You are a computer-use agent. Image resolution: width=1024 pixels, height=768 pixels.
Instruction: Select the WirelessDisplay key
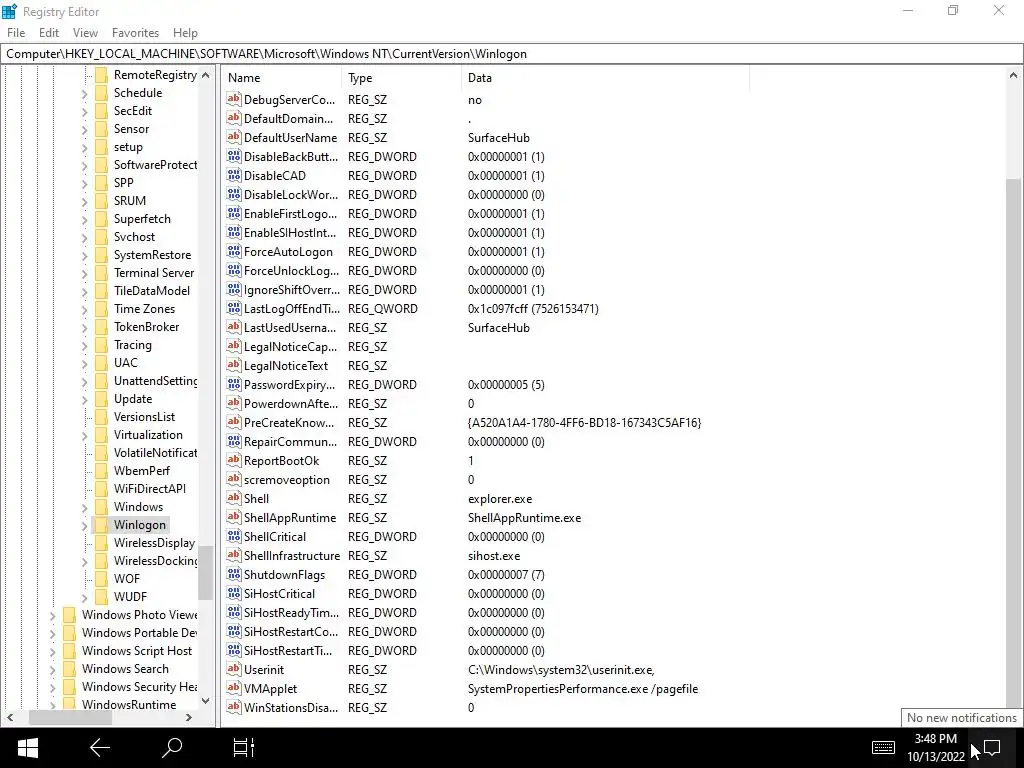154,543
